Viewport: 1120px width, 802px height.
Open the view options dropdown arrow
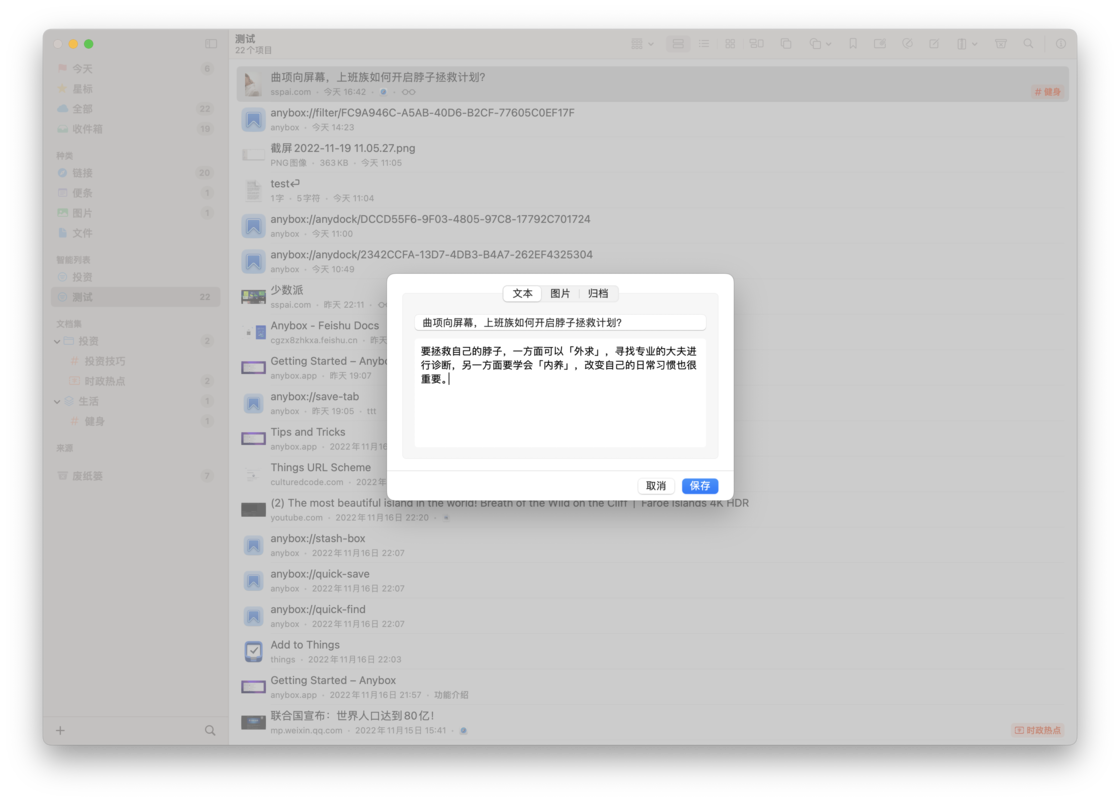649,44
